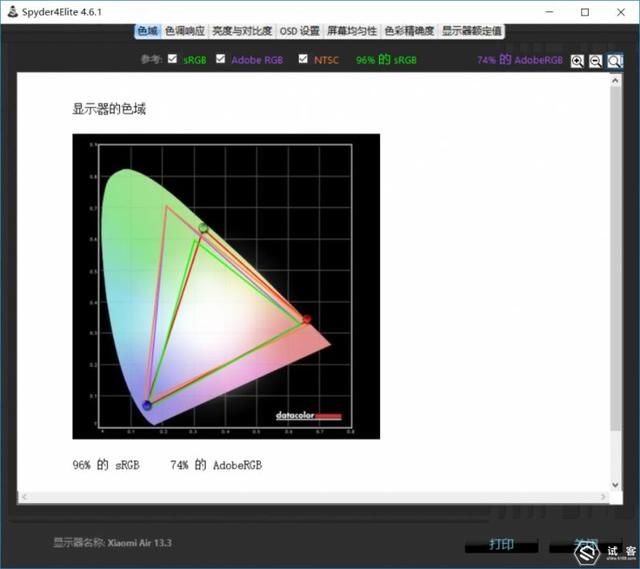Click the vertical scrollbar thumb
The width and height of the screenshot is (640, 569).
click(x=615, y=258)
